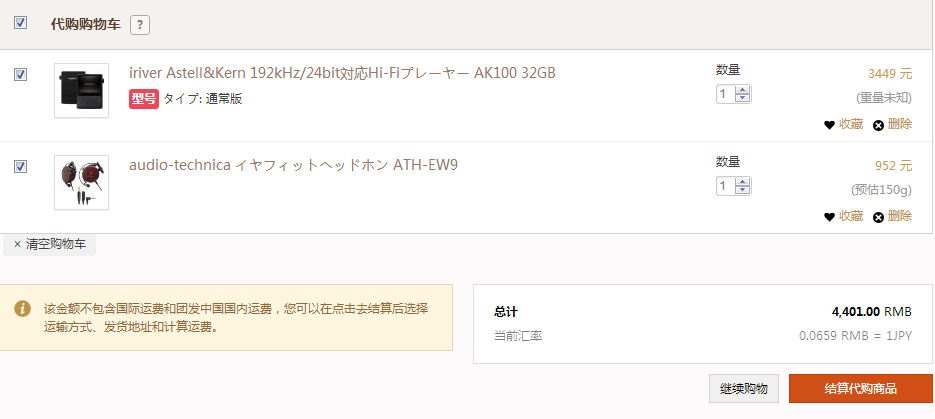Toggle the select-all cart checkbox

pos(20,23)
